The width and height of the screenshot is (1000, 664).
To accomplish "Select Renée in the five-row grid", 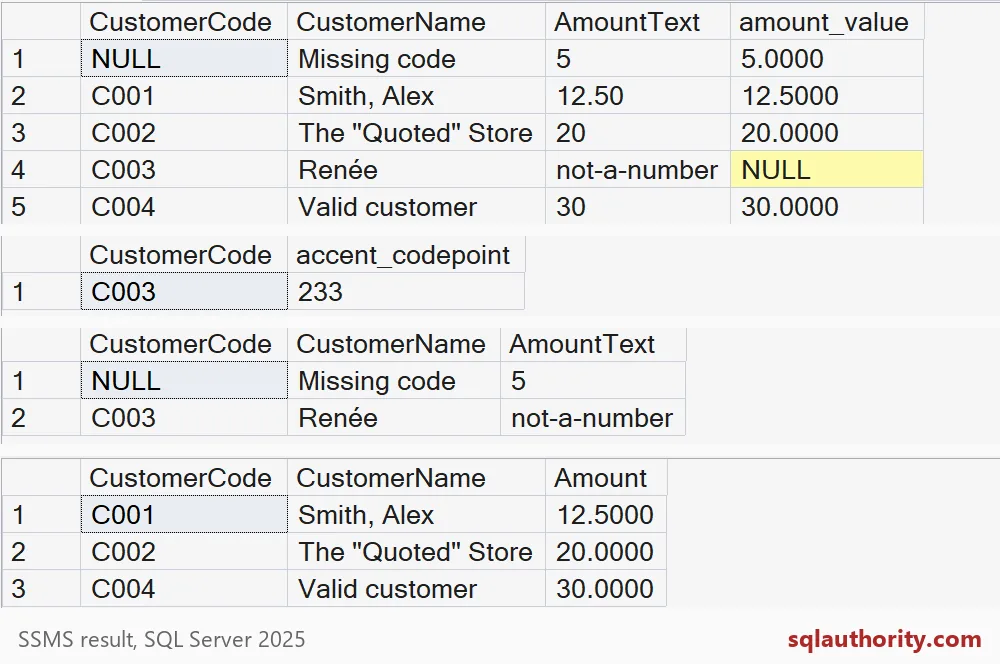I will point(416,170).
